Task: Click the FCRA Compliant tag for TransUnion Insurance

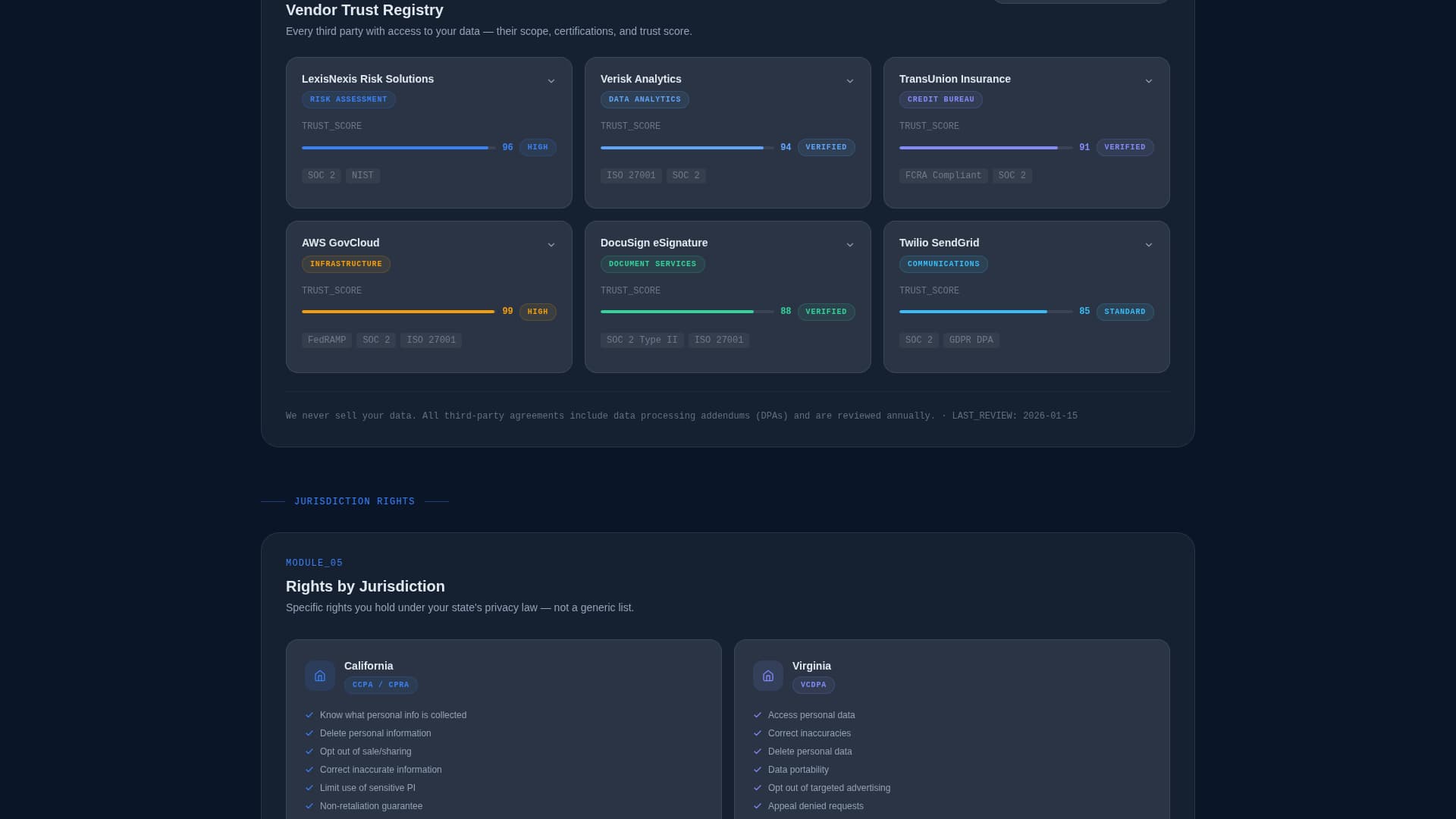Action: point(943,175)
